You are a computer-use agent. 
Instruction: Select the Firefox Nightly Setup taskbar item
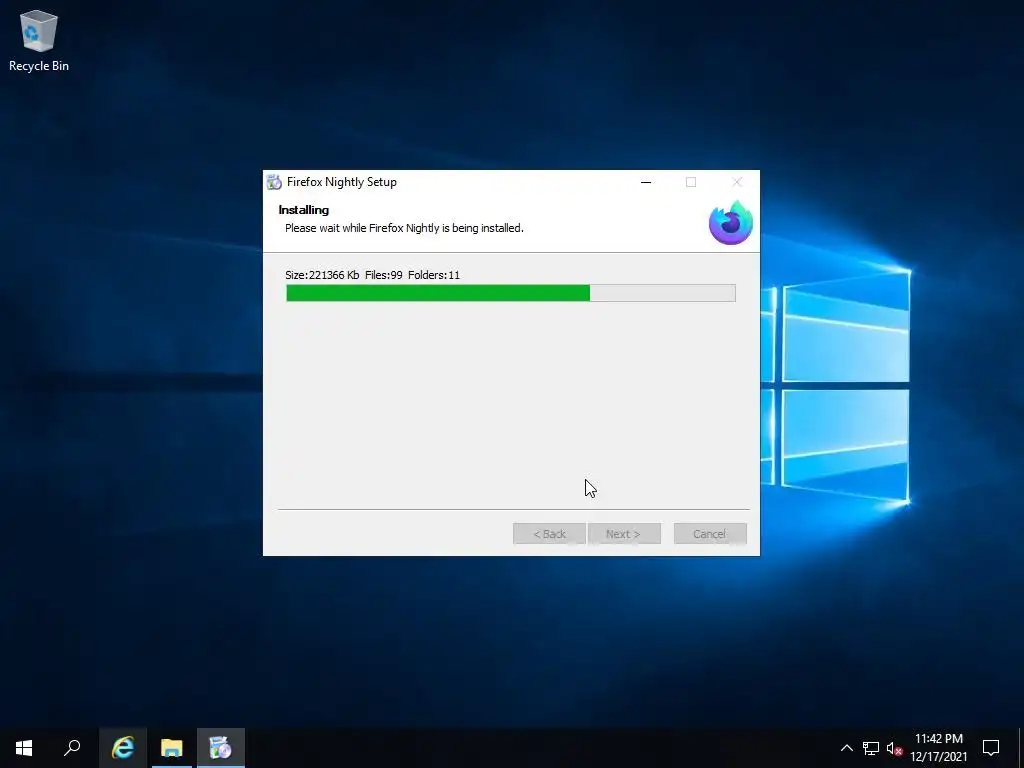click(221, 748)
